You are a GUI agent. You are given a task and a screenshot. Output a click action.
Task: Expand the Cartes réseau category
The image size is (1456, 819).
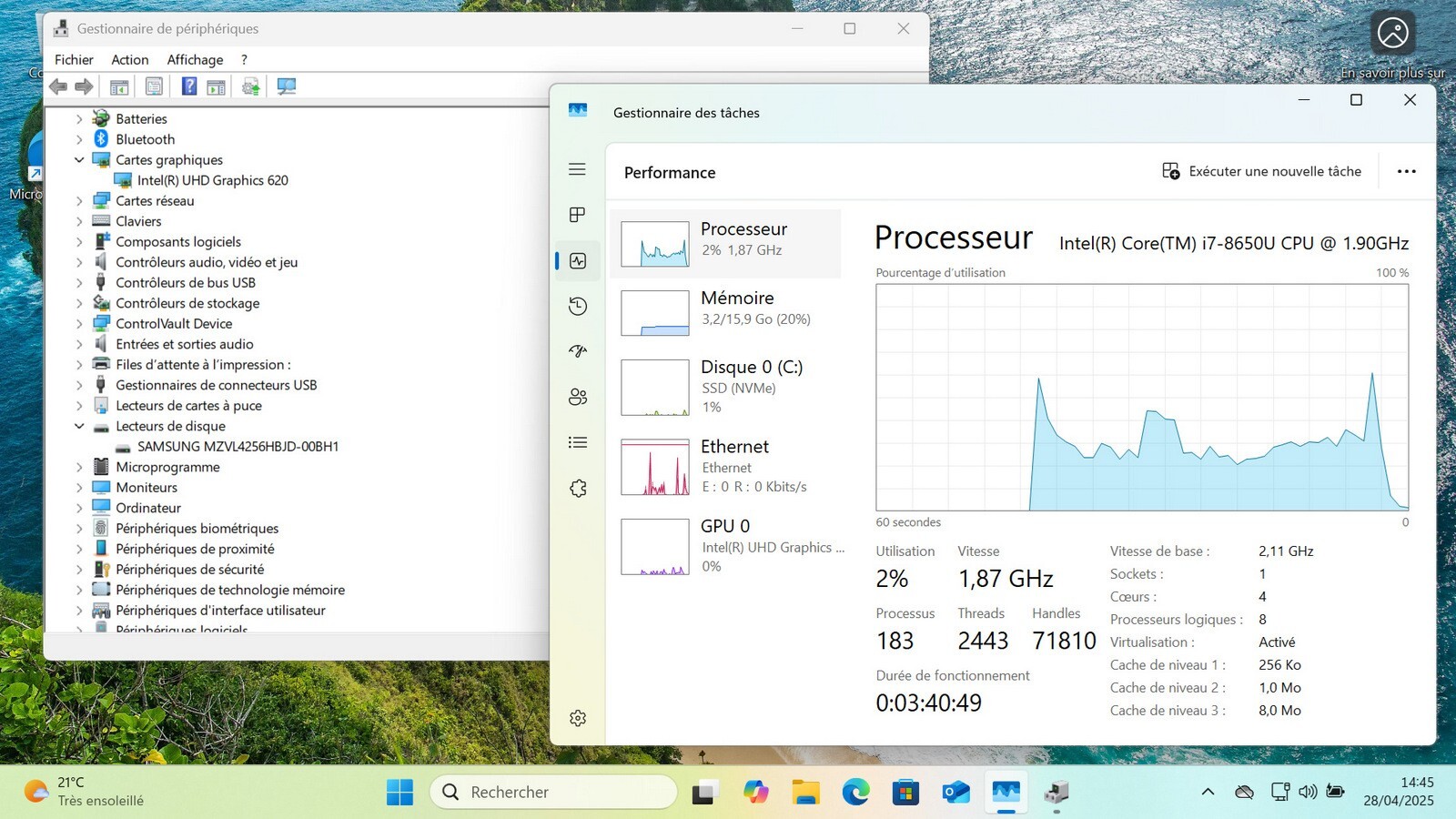pos(79,200)
